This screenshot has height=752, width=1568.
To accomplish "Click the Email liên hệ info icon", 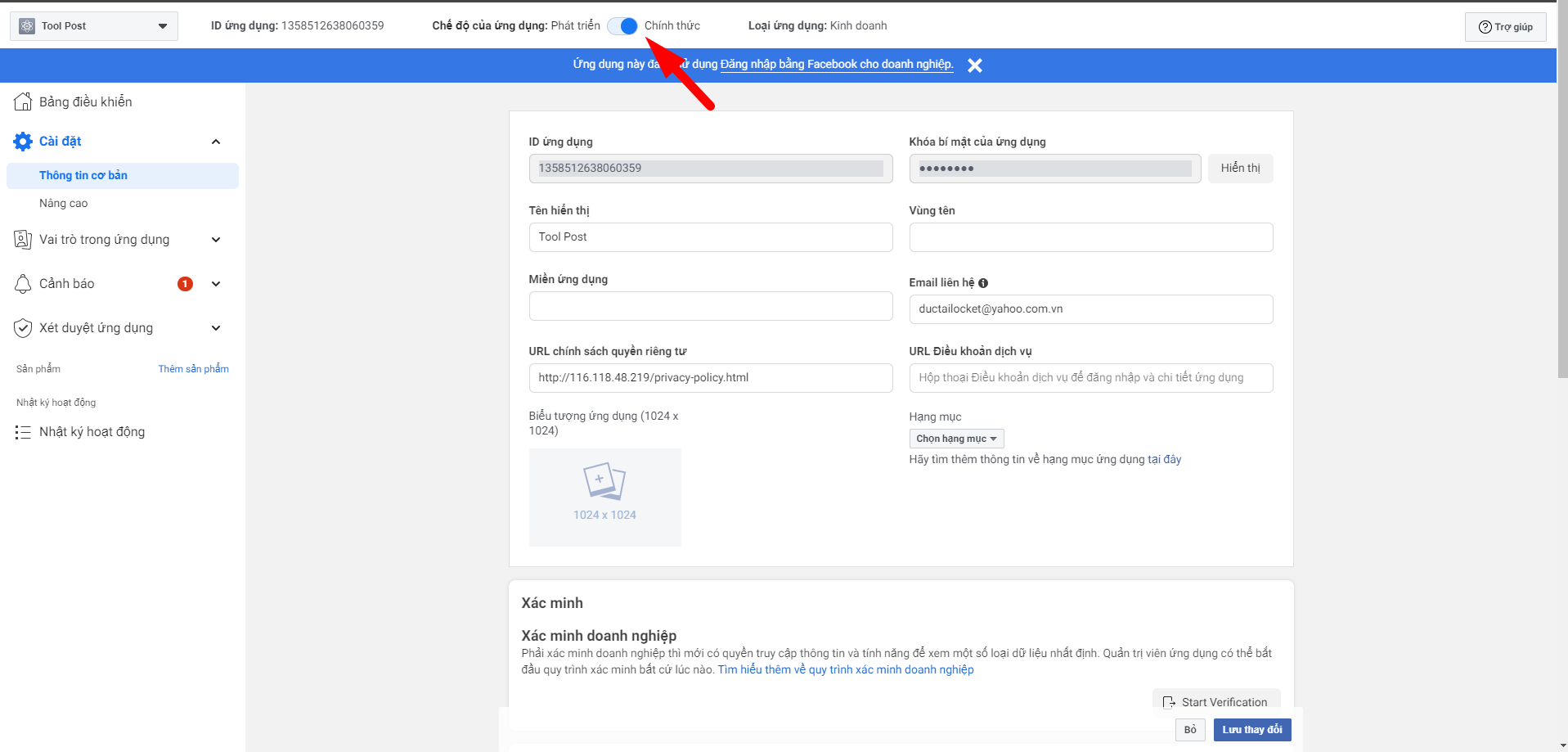I will point(983,283).
